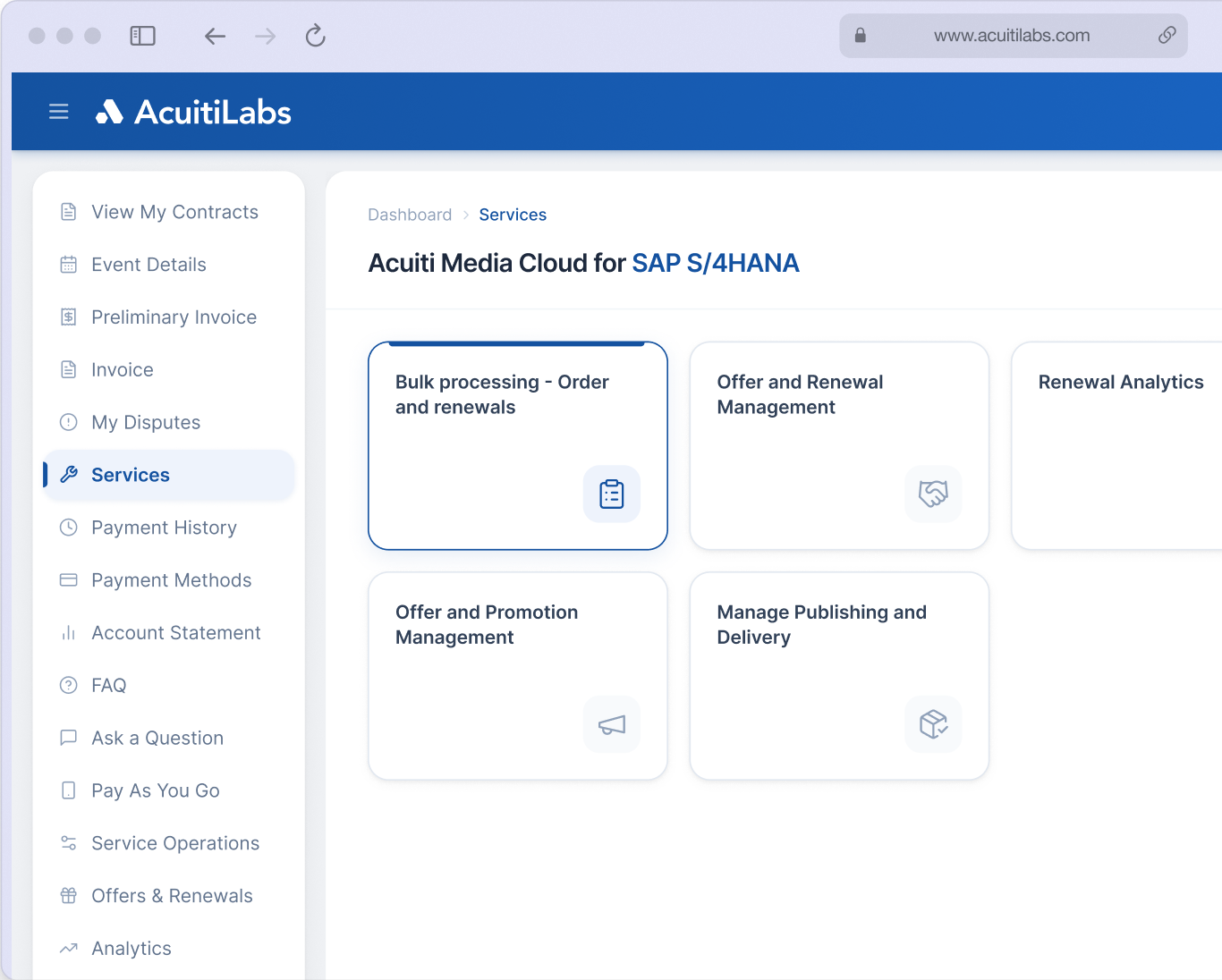Screen dimensions: 1222x980
Task: Click the handshake icon on Offer and Renewal card
Action: [933, 494]
